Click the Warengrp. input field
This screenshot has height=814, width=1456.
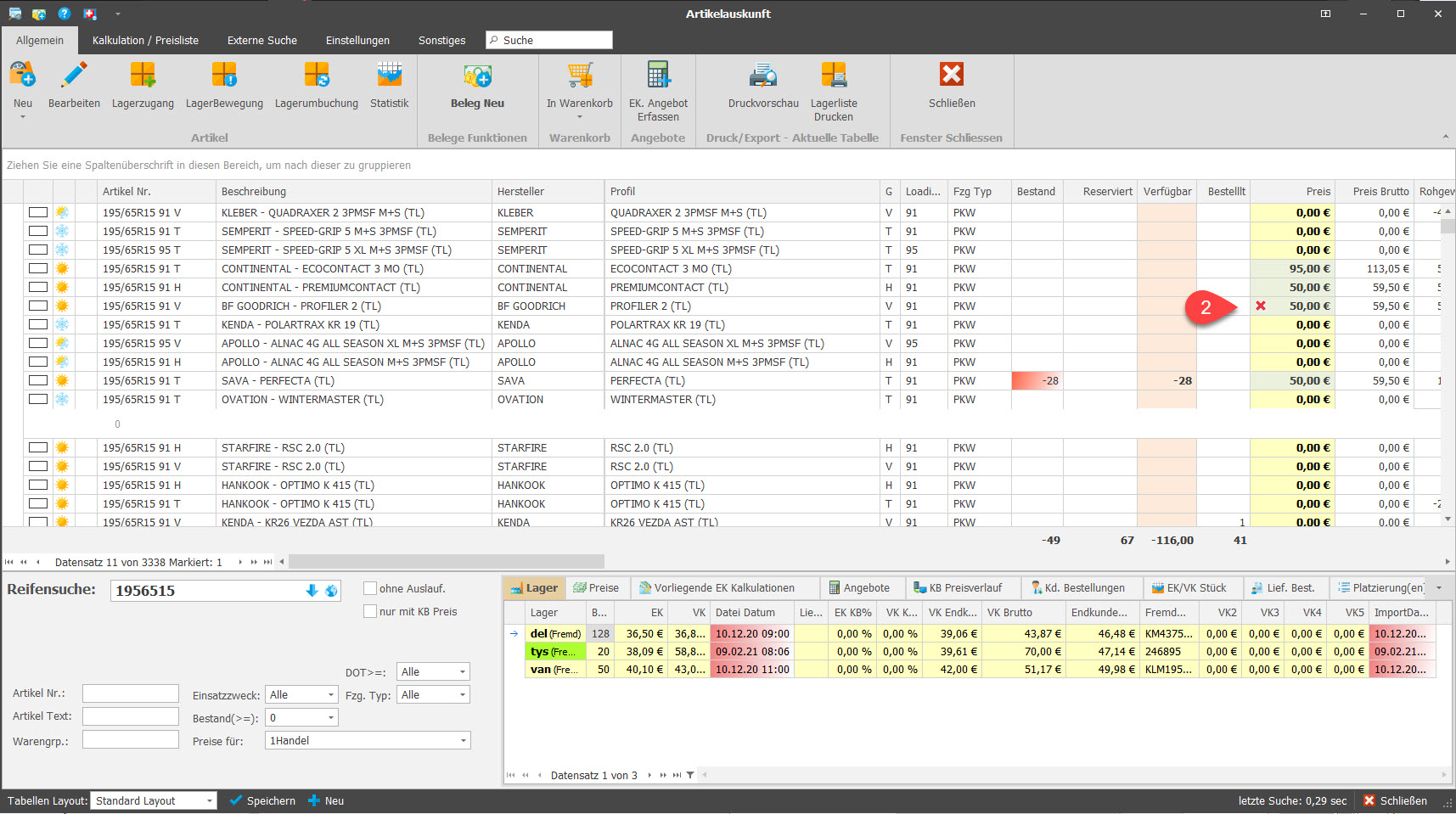(x=131, y=739)
